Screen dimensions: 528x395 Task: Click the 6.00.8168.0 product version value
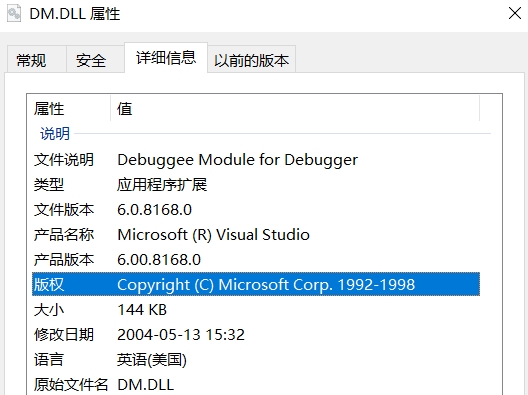(x=159, y=260)
